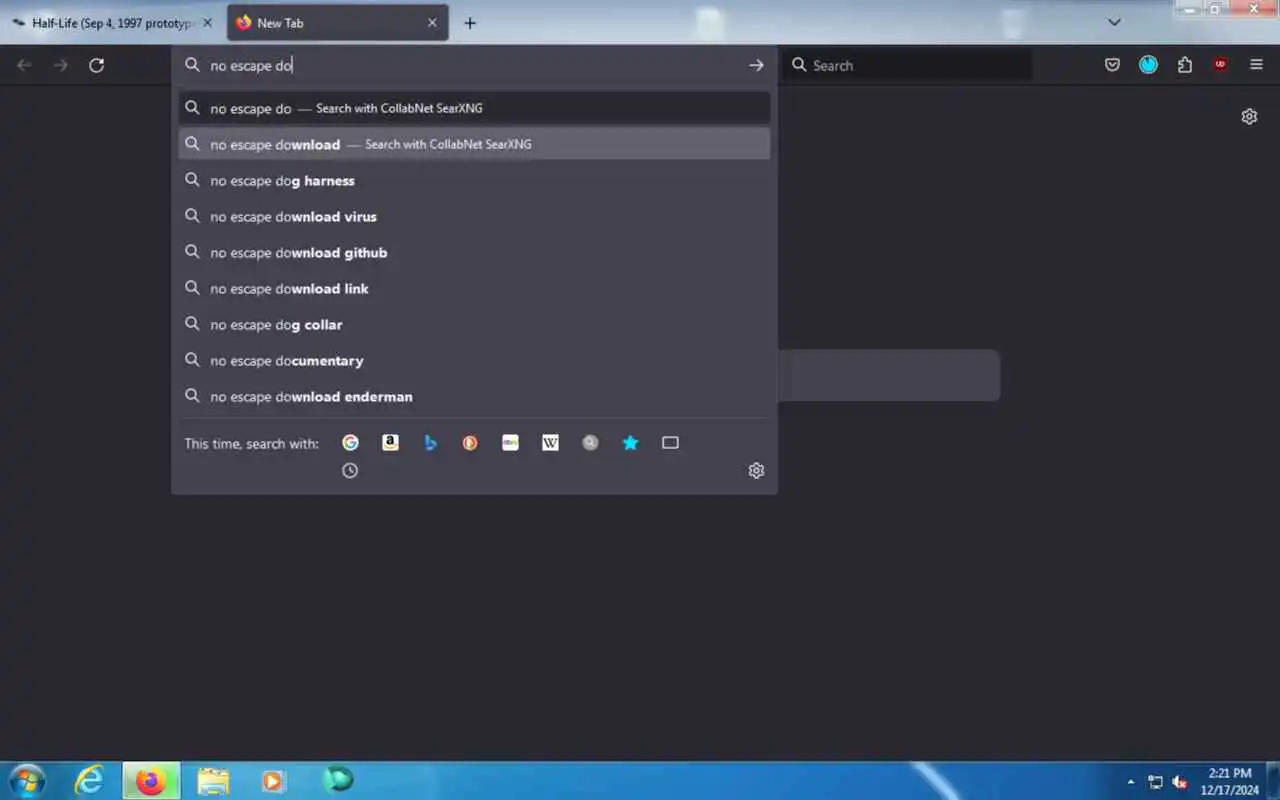Click the toolbar Search box
The image size is (1280, 800).
908,65
